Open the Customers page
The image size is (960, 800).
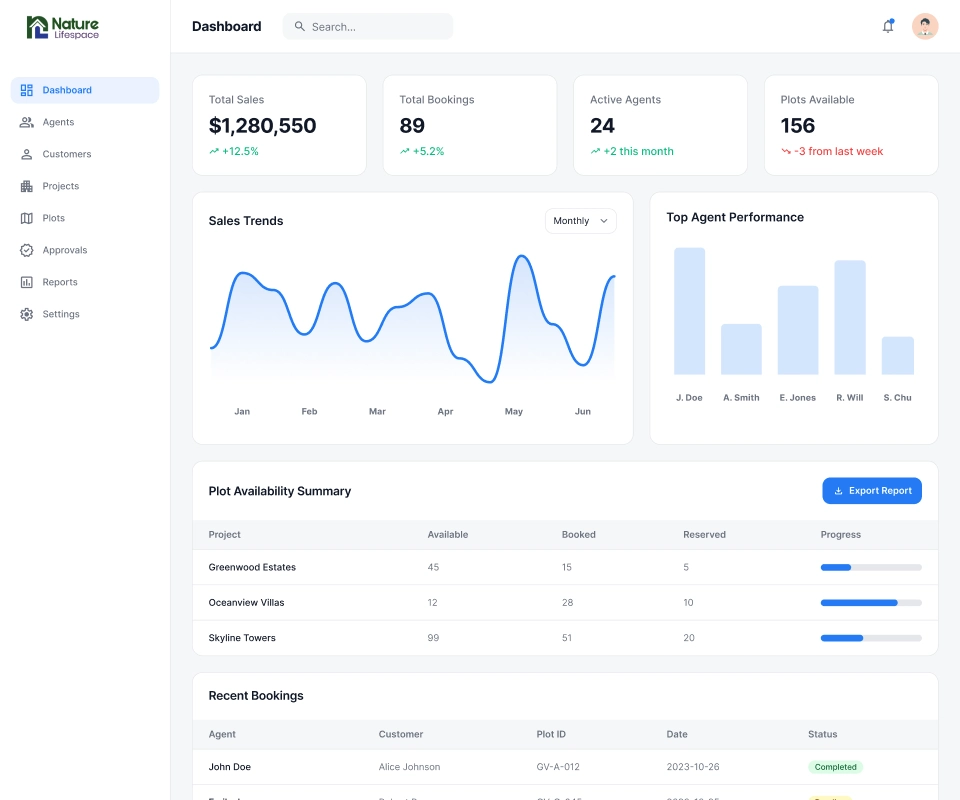tap(85, 154)
